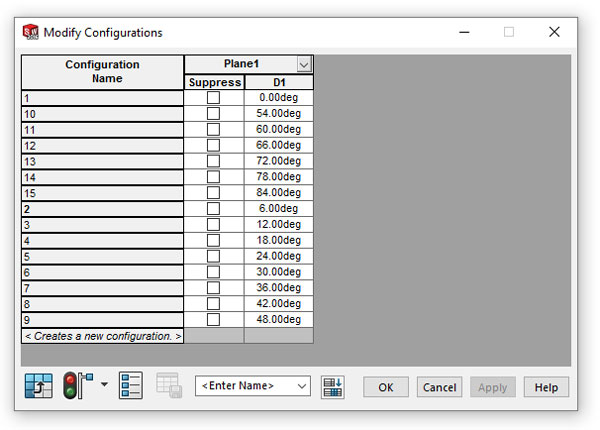The width and height of the screenshot is (600, 430).
Task: Click the traffic light rebuild icon
Action: 73,386
